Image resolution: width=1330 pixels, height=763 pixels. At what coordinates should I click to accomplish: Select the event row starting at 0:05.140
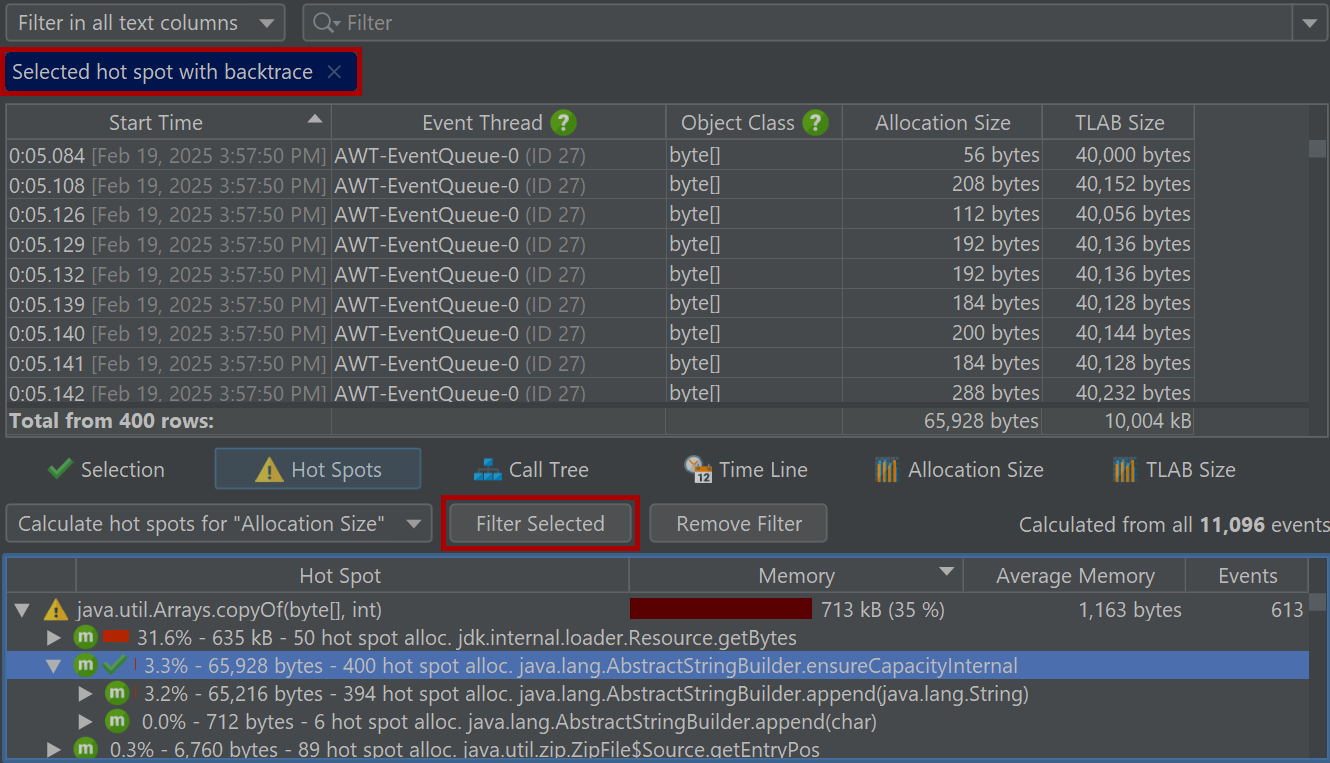click(600, 333)
